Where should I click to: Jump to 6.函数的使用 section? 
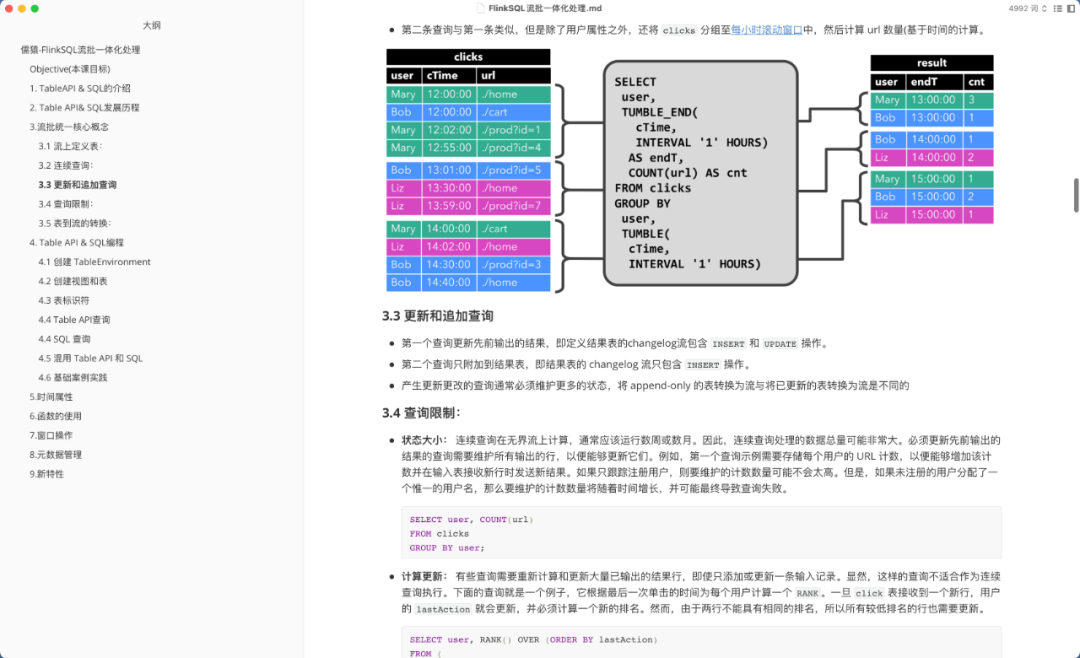[x=55, y=416]
